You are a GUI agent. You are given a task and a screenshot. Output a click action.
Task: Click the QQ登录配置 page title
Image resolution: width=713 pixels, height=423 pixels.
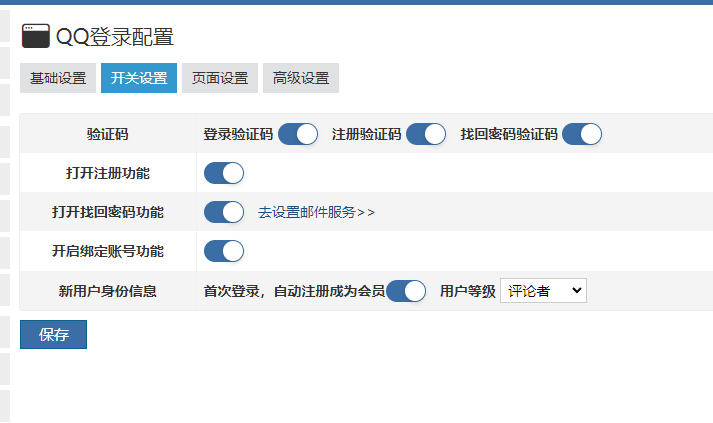click(115, 37)
